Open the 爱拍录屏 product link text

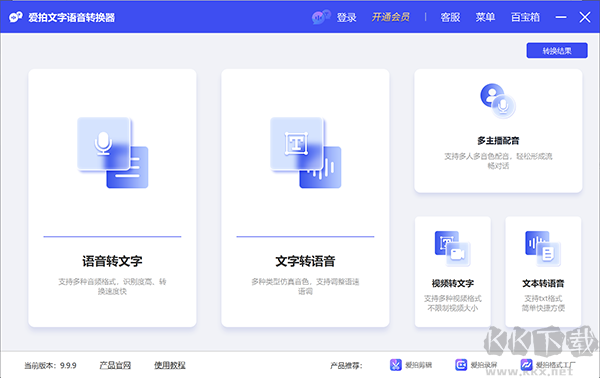click(x=484, y=365)
